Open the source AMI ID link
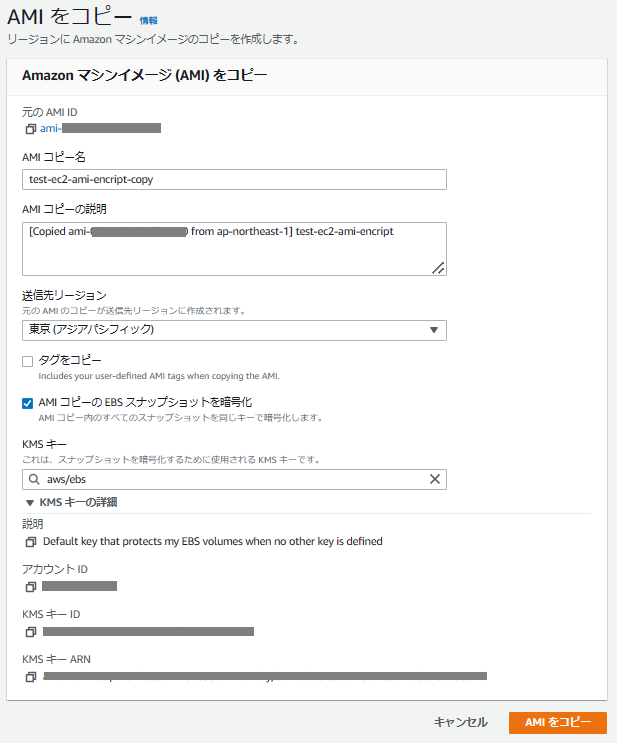This screenshot has width=617, height=743. 100,128
